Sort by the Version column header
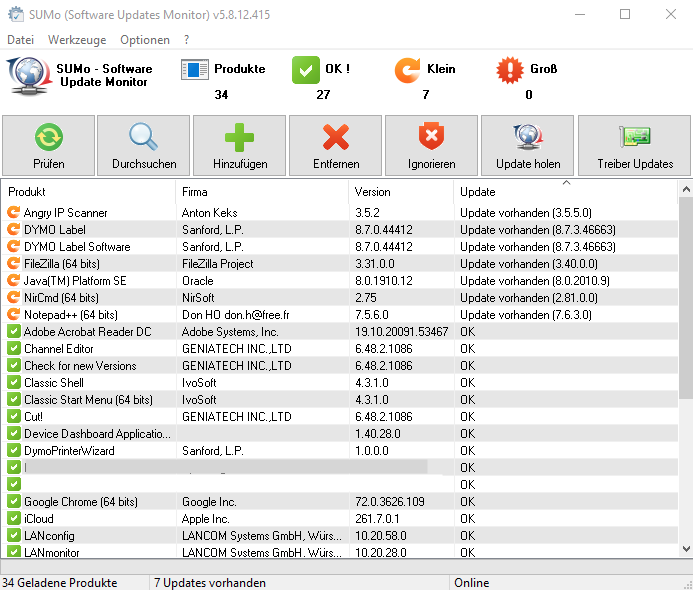Image resolution: width=693 pixels, height=590 pixels. [x=401, y=192]
